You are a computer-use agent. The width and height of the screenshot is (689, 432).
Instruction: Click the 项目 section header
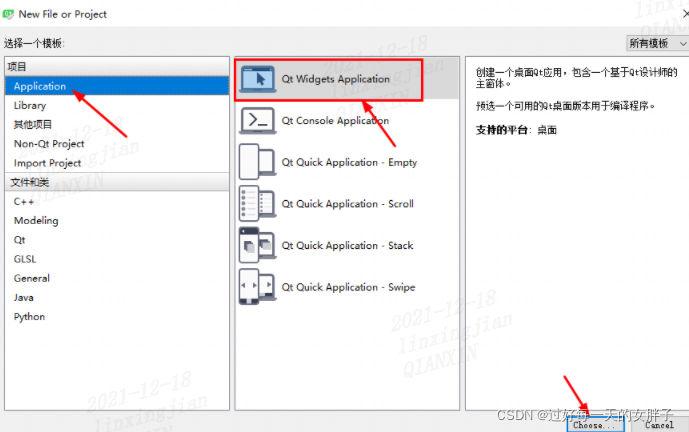(117, 66)
